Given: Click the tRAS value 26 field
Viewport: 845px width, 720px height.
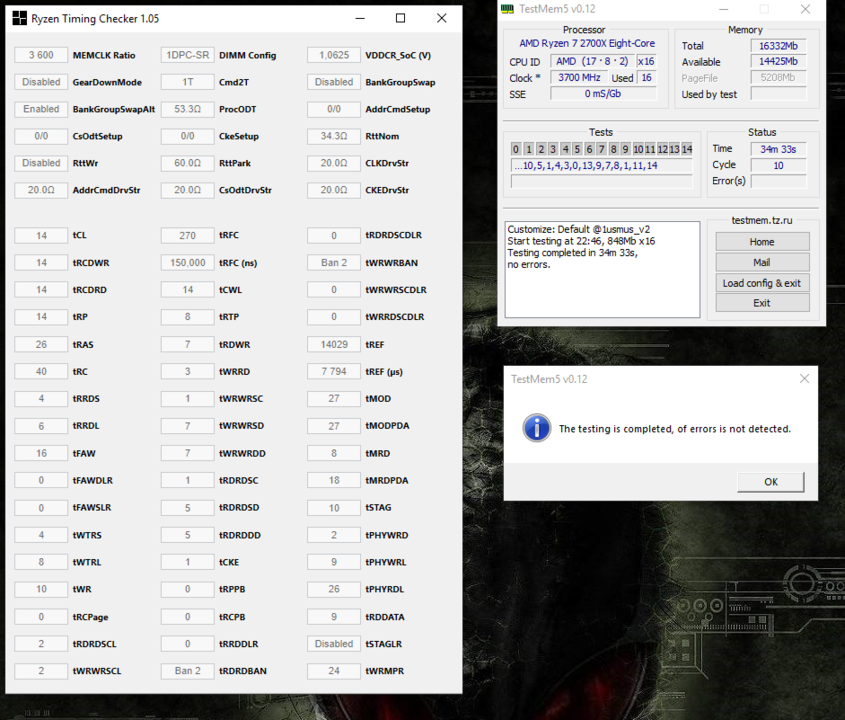Looking at the screenshot, I should click(x=41, y=344).
